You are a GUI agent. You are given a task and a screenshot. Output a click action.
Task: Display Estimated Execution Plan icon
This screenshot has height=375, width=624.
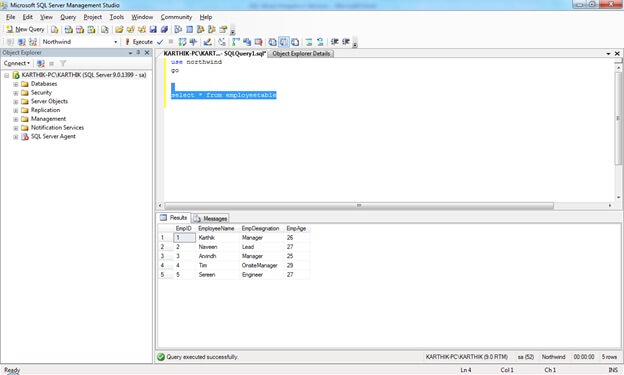coord(182,42)
